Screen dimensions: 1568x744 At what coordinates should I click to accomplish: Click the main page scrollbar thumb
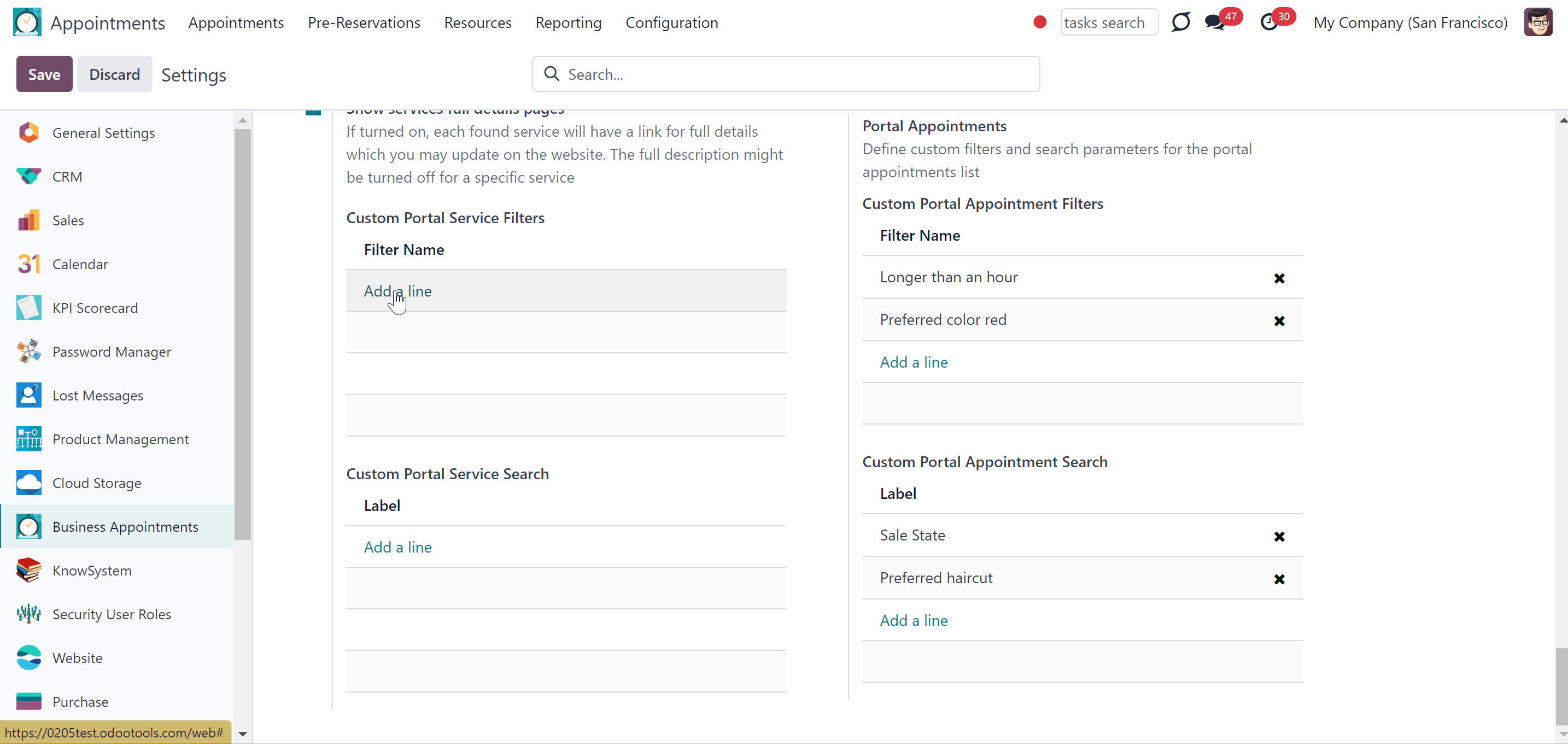(x=1561, y=686)
